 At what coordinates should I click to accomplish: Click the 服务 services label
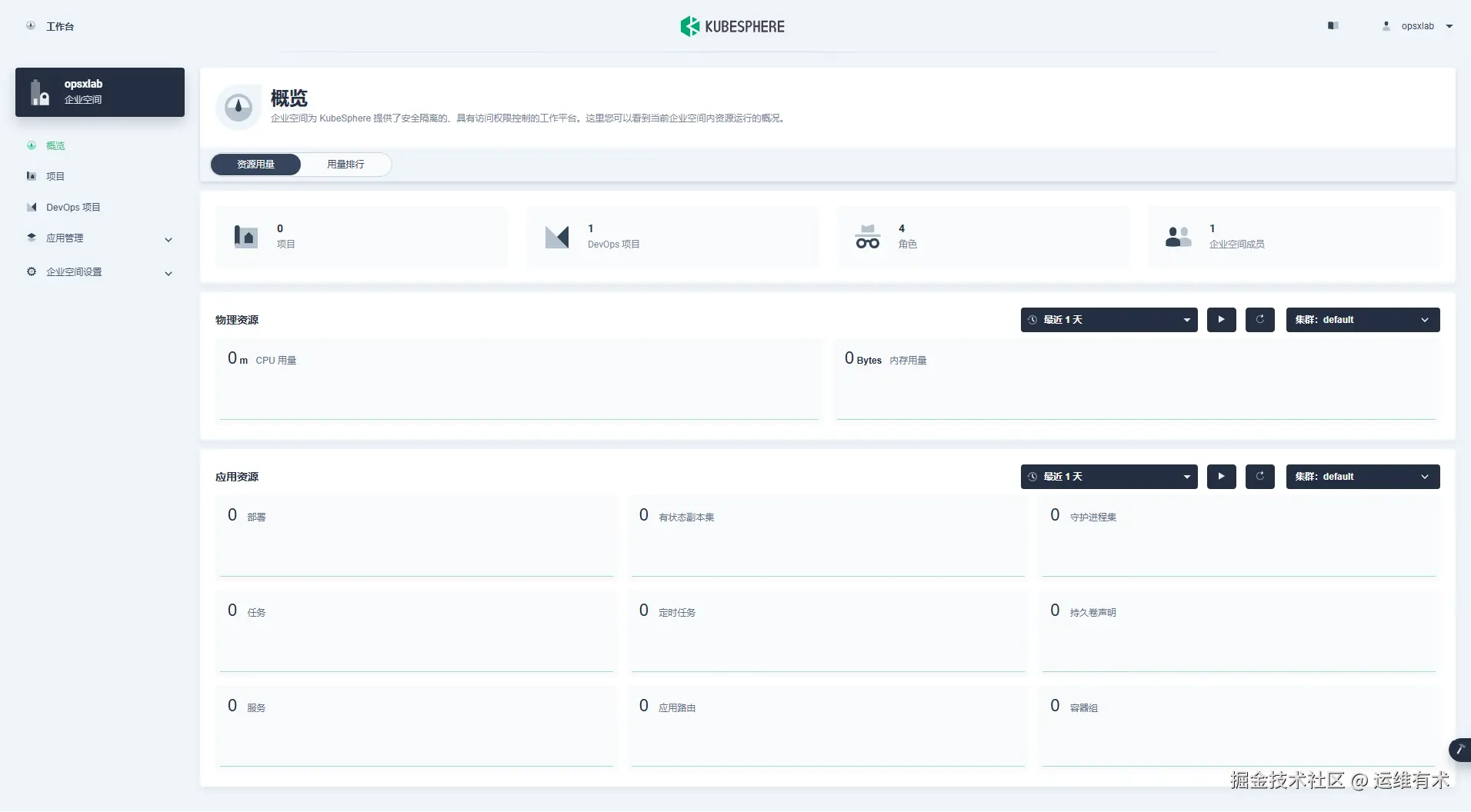coord(256,708)
